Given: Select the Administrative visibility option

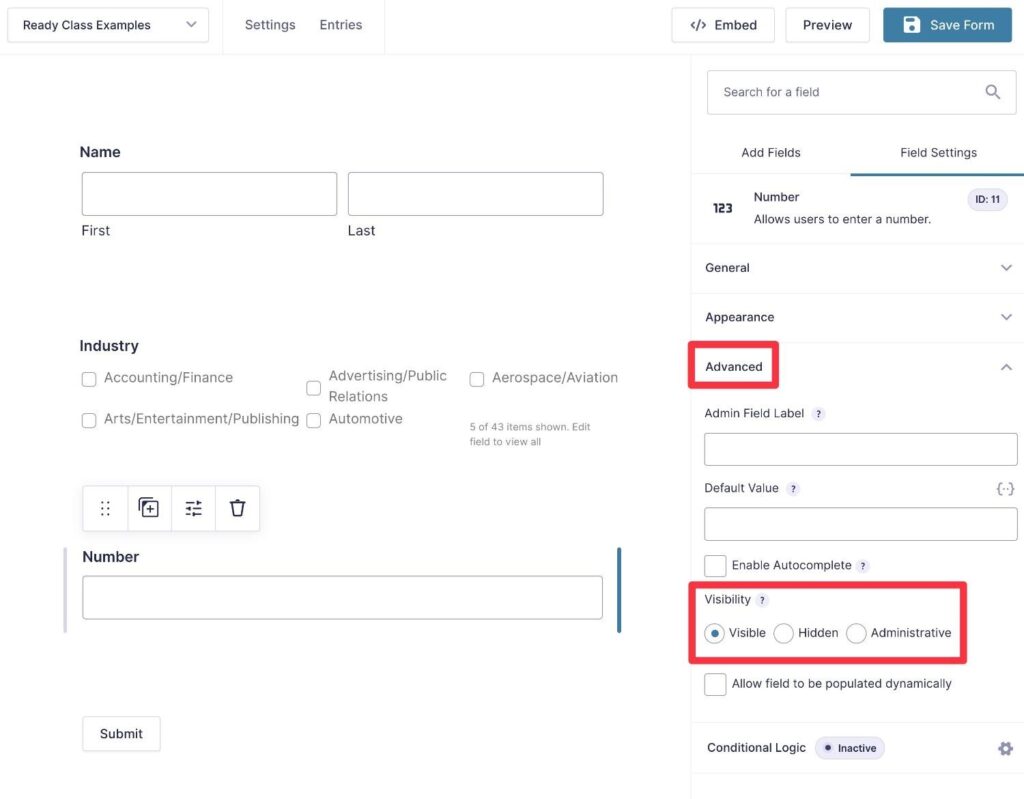Looking at the screenshot, I should pos(857,633).
